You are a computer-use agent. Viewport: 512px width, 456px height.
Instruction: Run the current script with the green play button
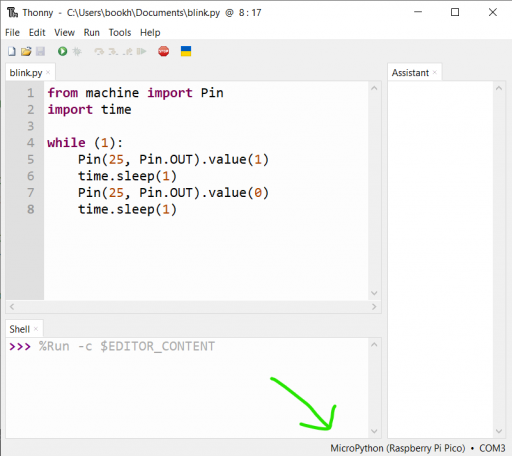[x=62, y=51]
